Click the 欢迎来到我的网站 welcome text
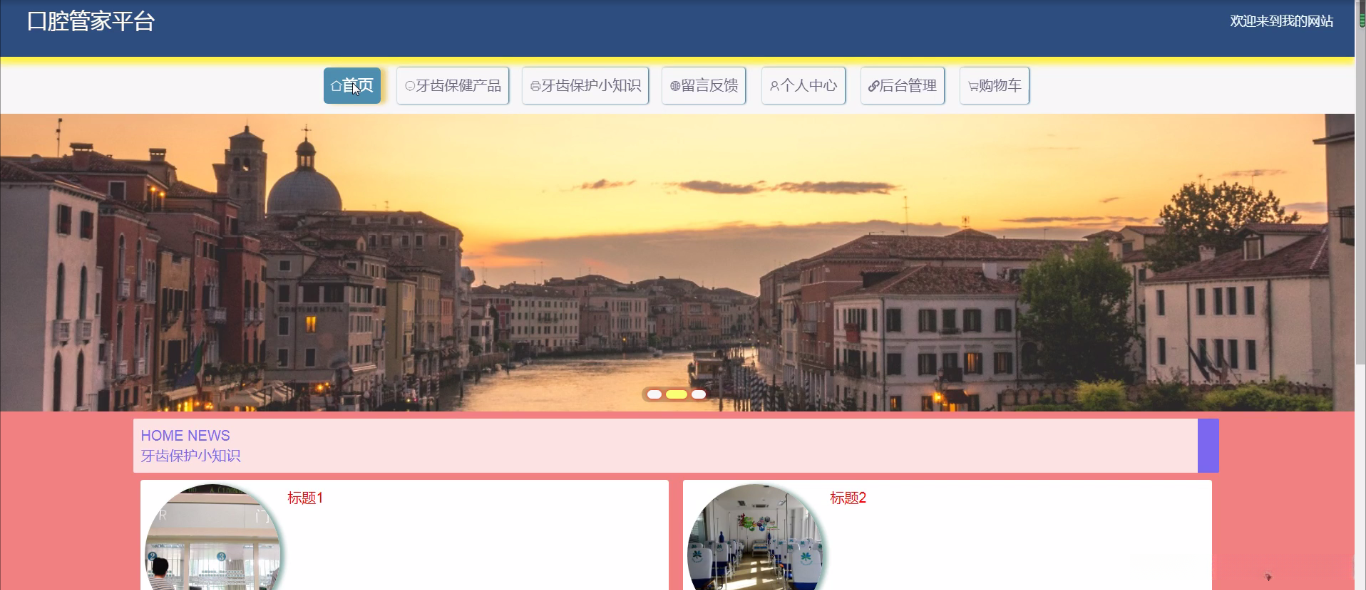Screen dimensions: 1366x590 pos(1281,21)
